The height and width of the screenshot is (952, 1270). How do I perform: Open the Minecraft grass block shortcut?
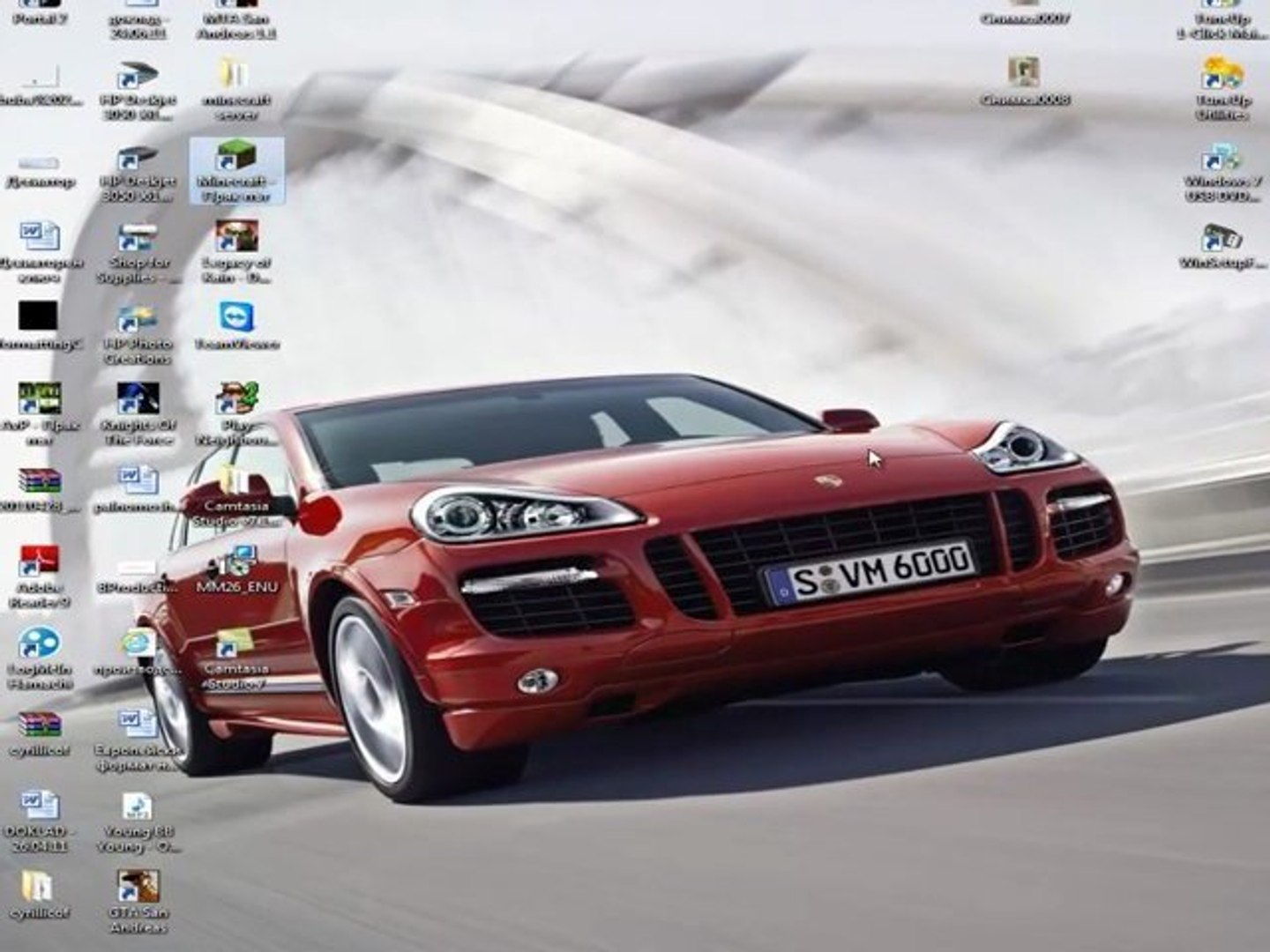tap(236, 171)
